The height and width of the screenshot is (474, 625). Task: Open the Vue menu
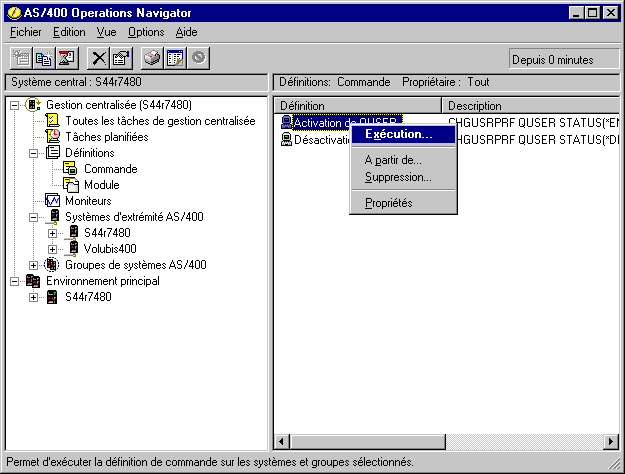click(x=106, y=32)
